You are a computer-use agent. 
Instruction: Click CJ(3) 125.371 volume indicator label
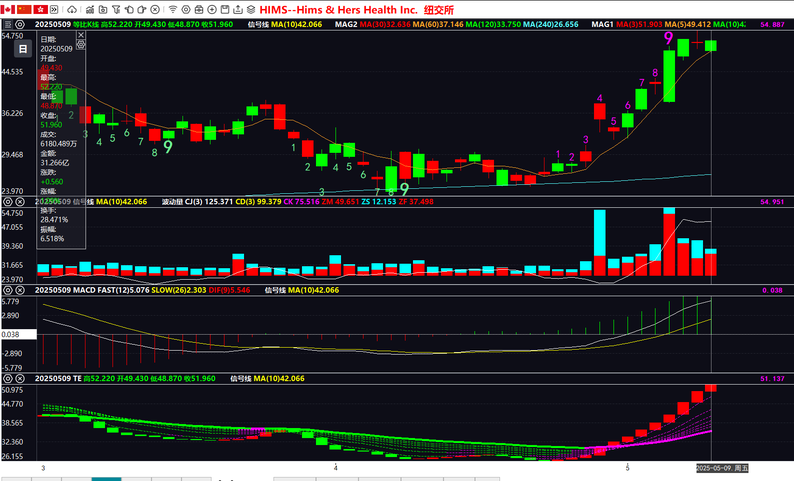click(208, 202)
